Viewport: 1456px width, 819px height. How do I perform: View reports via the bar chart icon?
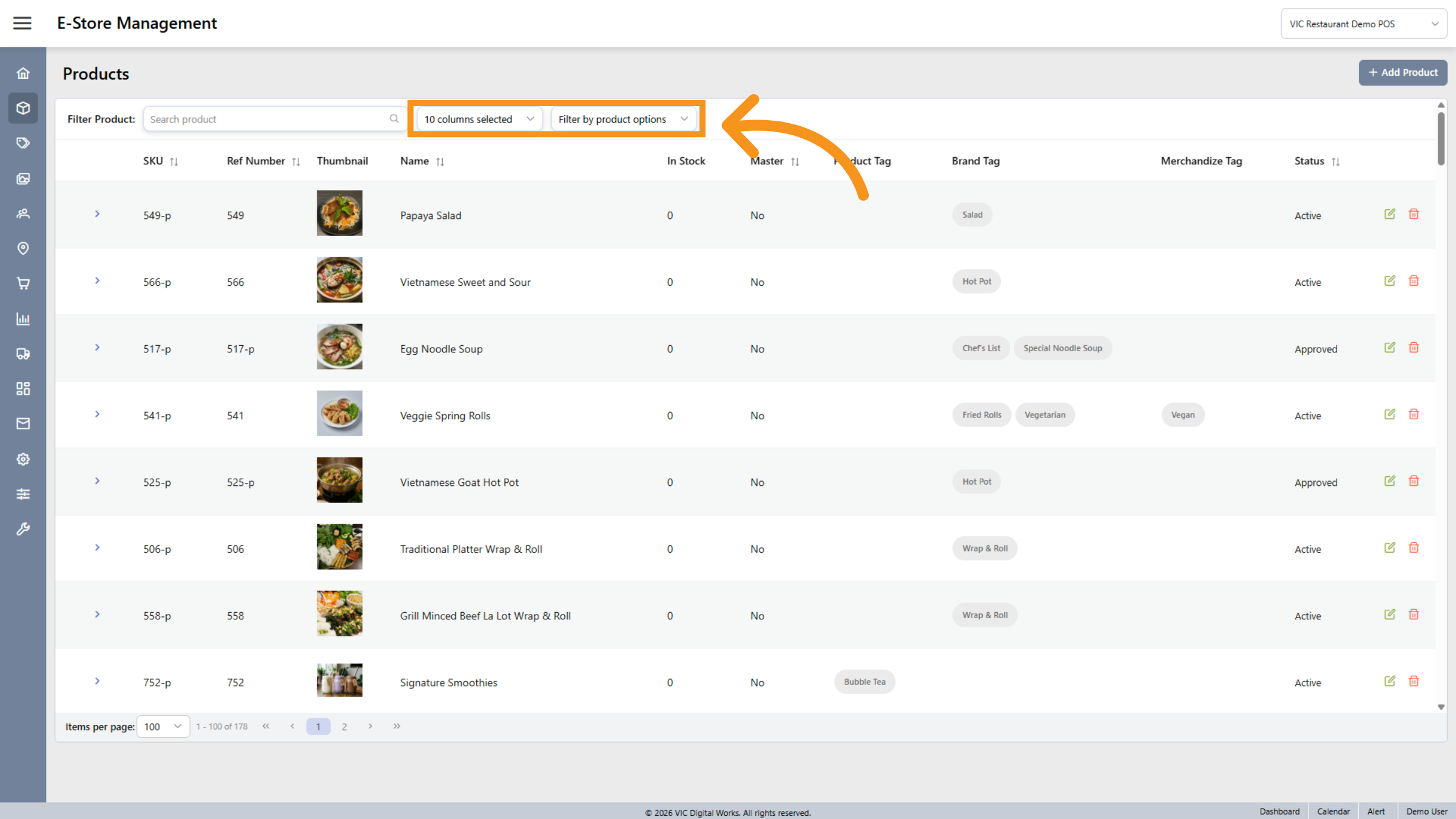(23, 319)
